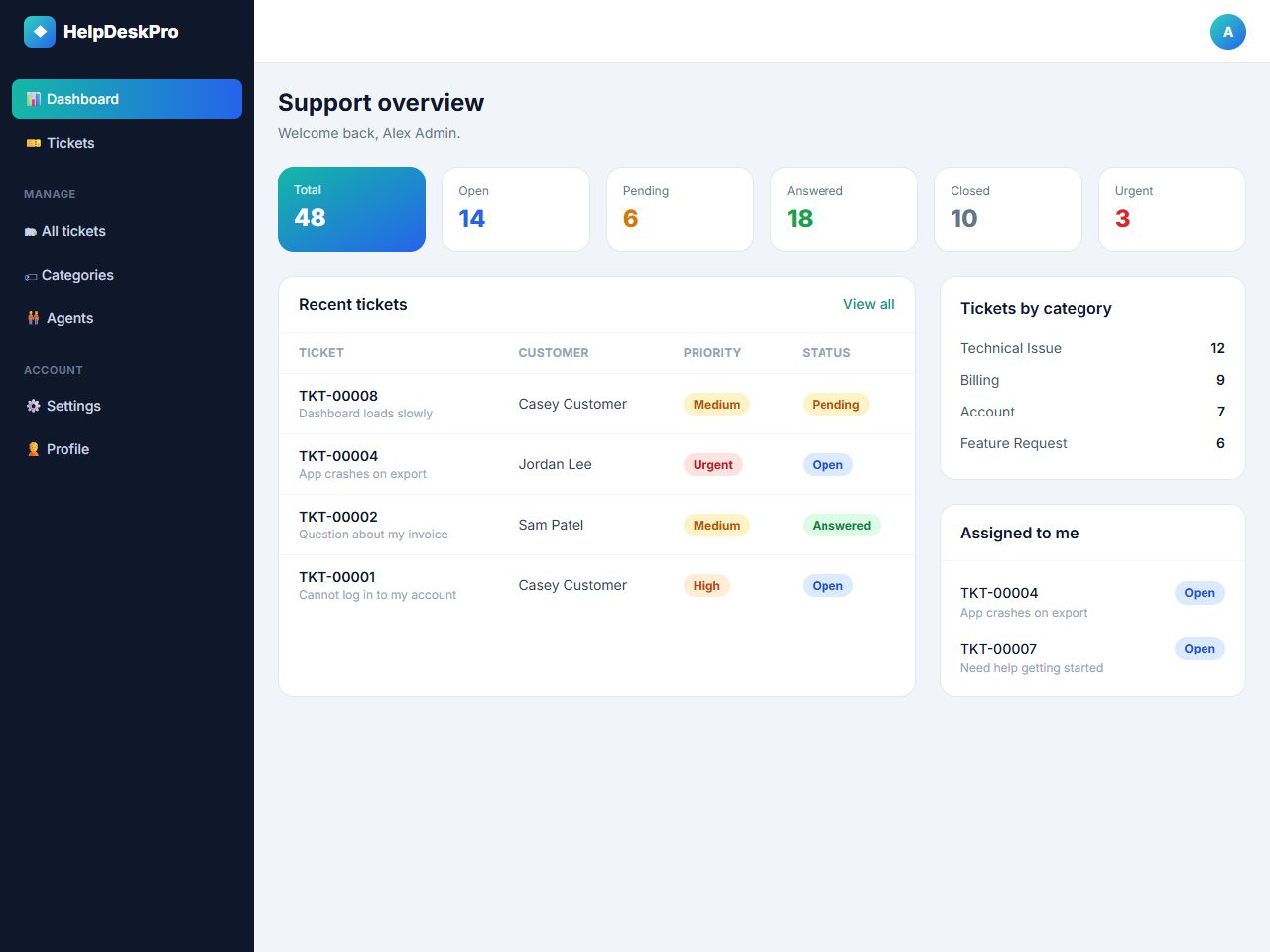Click the Pending status badge
1270x952 pixels.
835,405
